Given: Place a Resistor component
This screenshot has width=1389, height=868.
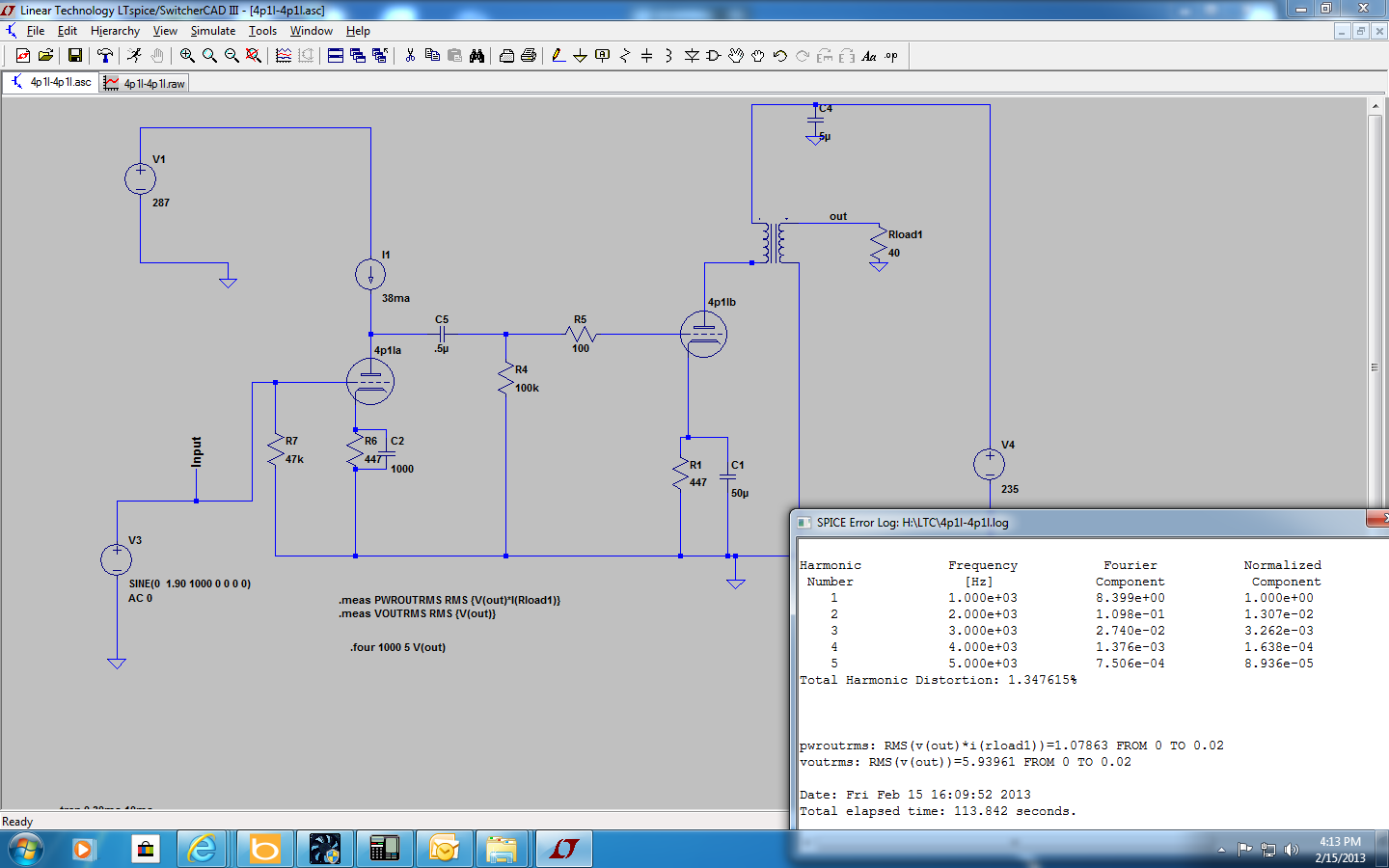Looking at the screenshot, I should pyautogui.click(x=624, y=56).
